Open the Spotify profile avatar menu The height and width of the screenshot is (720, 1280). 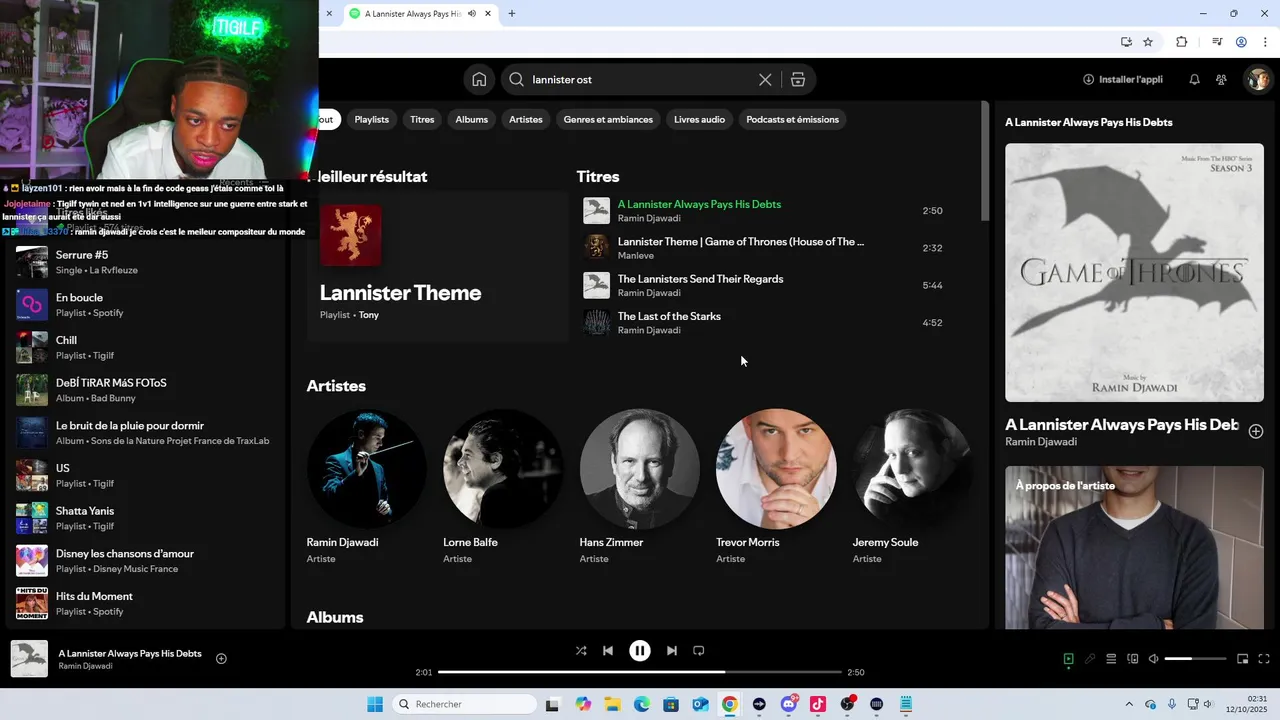tap(1257, 79)
